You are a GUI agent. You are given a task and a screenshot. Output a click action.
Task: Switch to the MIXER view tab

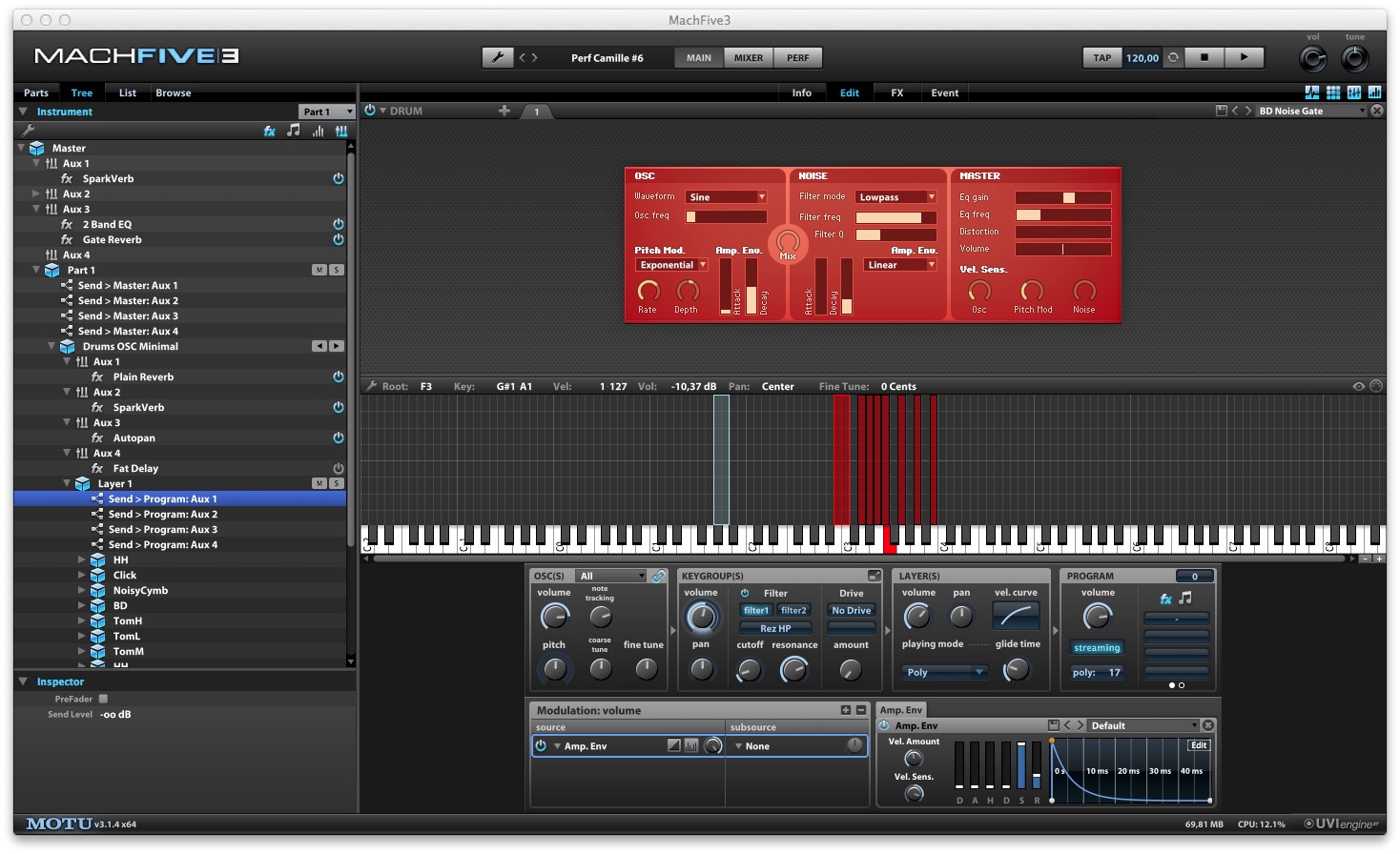pyautogui.click(x=748, y=57)
